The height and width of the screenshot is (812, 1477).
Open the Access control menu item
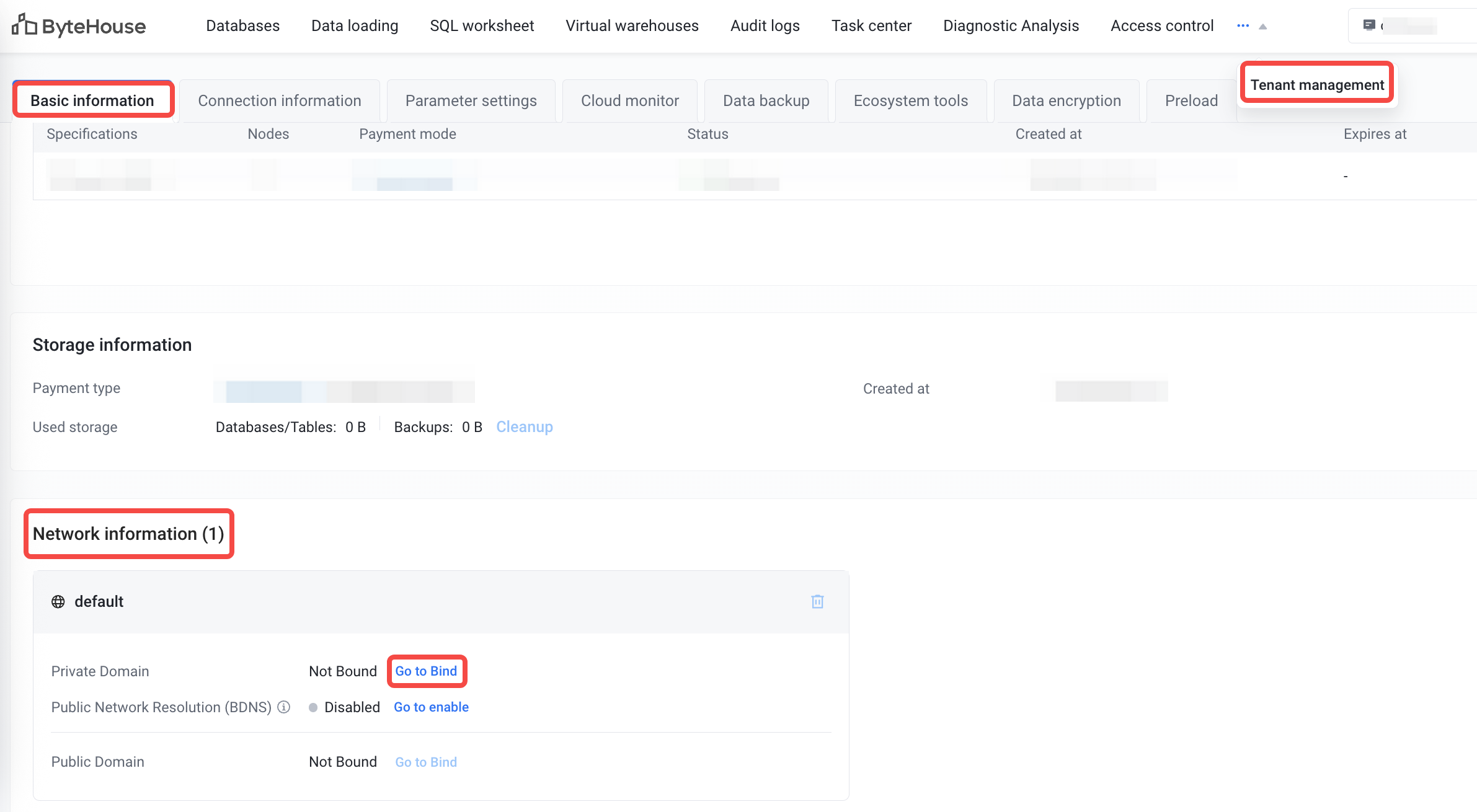click(x=1161, y=25)
